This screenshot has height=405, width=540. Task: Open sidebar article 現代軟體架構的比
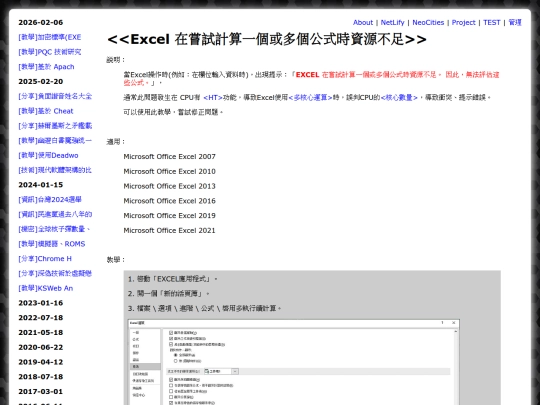(x=55, y=170)
